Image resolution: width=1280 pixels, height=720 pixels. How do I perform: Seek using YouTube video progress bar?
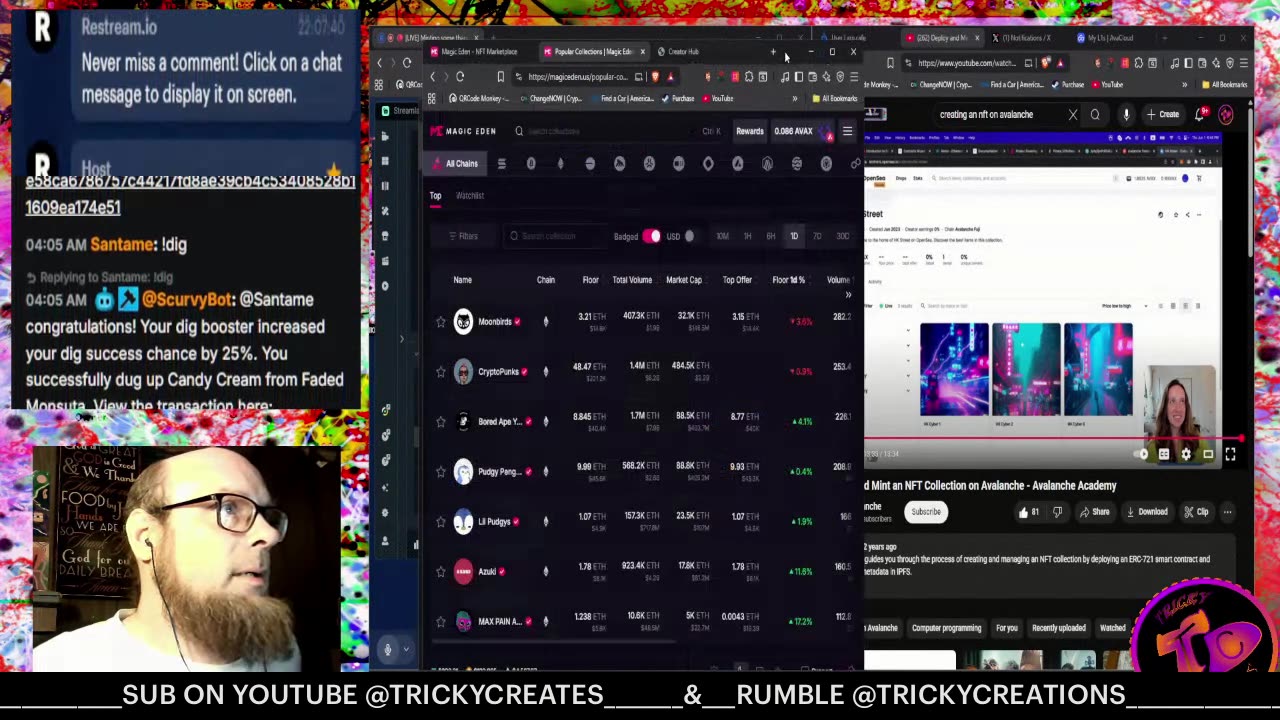pos(1054,438)
